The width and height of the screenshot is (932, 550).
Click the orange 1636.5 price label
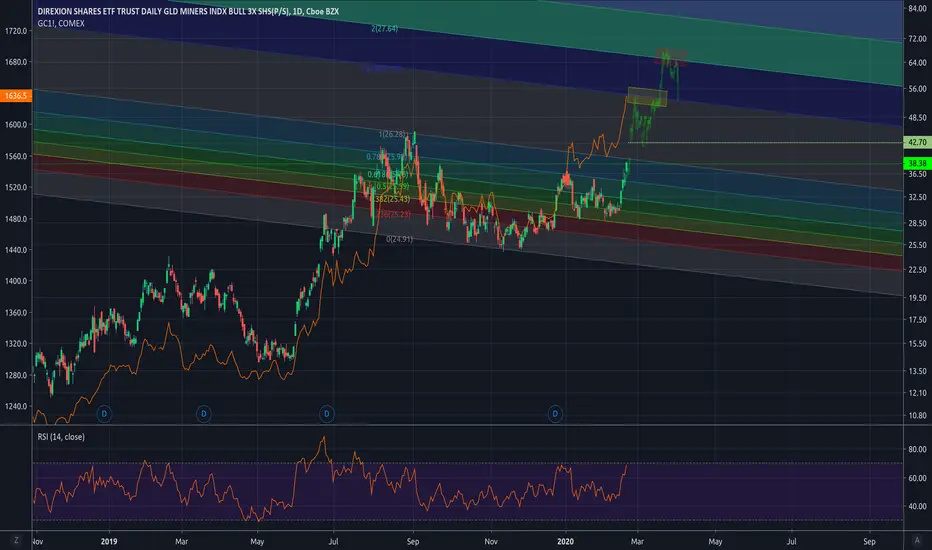coord(15,96)
